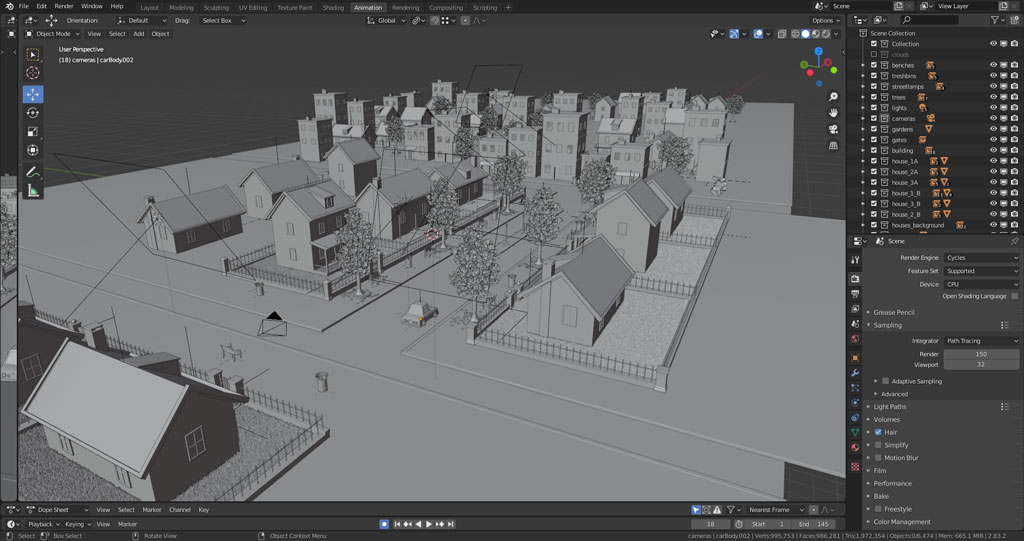Uncheck the Hair checkbox
The image size is (1024, 541).
tap(878, 433)
